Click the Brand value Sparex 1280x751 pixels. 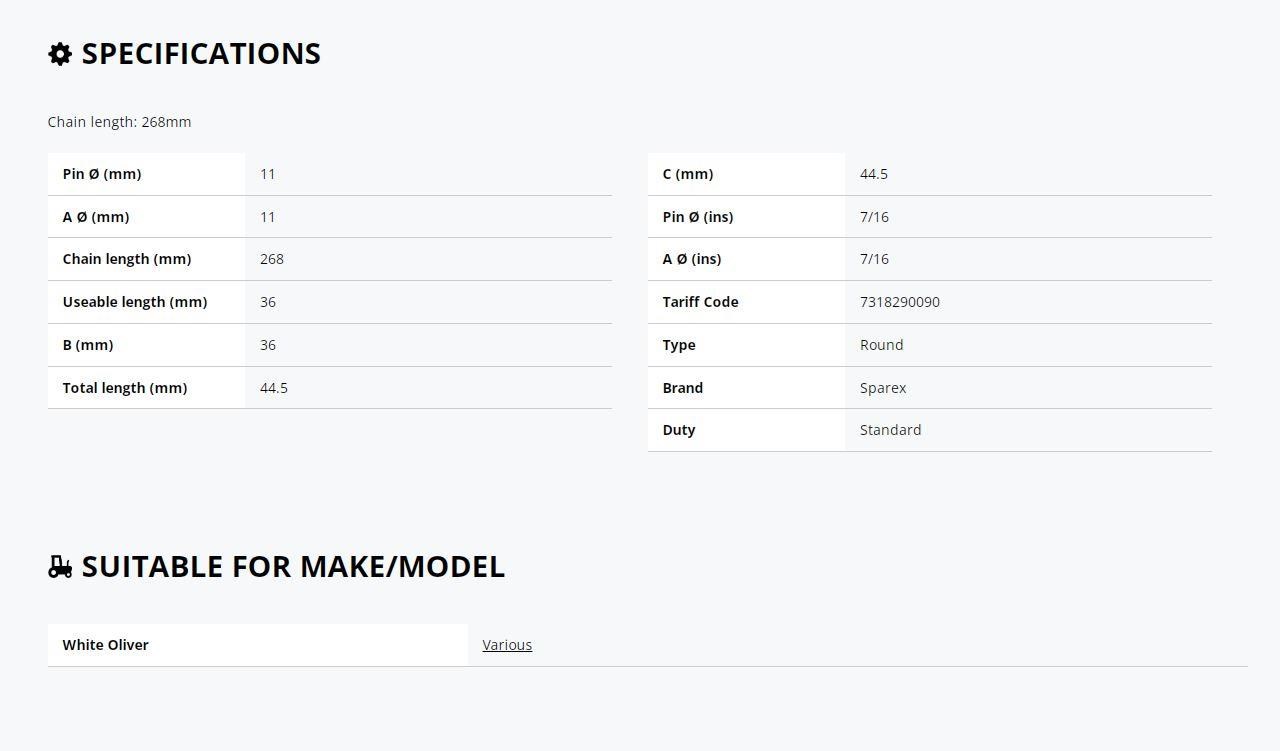point(883,388)
